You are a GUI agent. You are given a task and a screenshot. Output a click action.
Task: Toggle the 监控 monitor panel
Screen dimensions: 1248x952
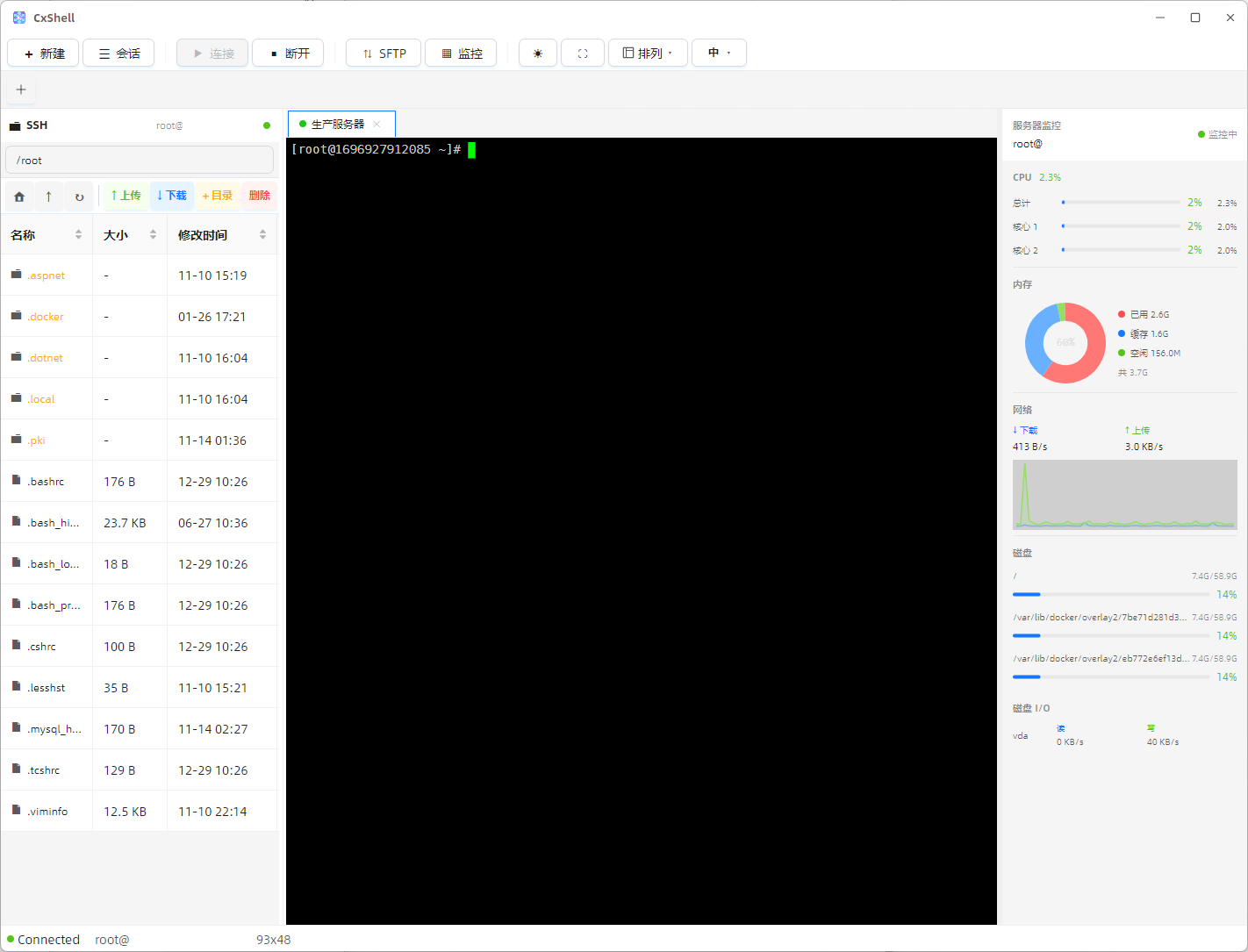pos(461,54)
